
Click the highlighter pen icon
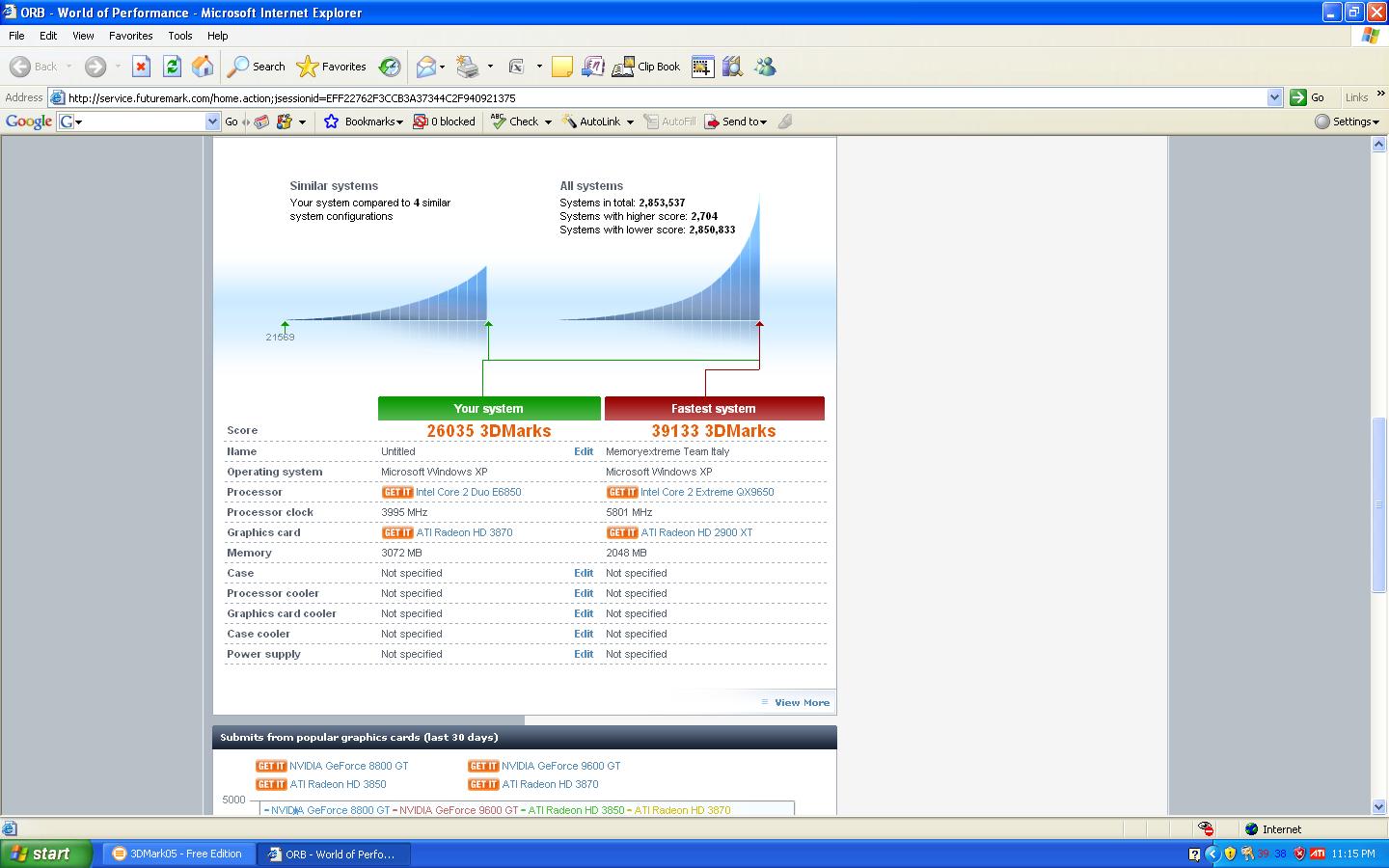pos(785,122)
